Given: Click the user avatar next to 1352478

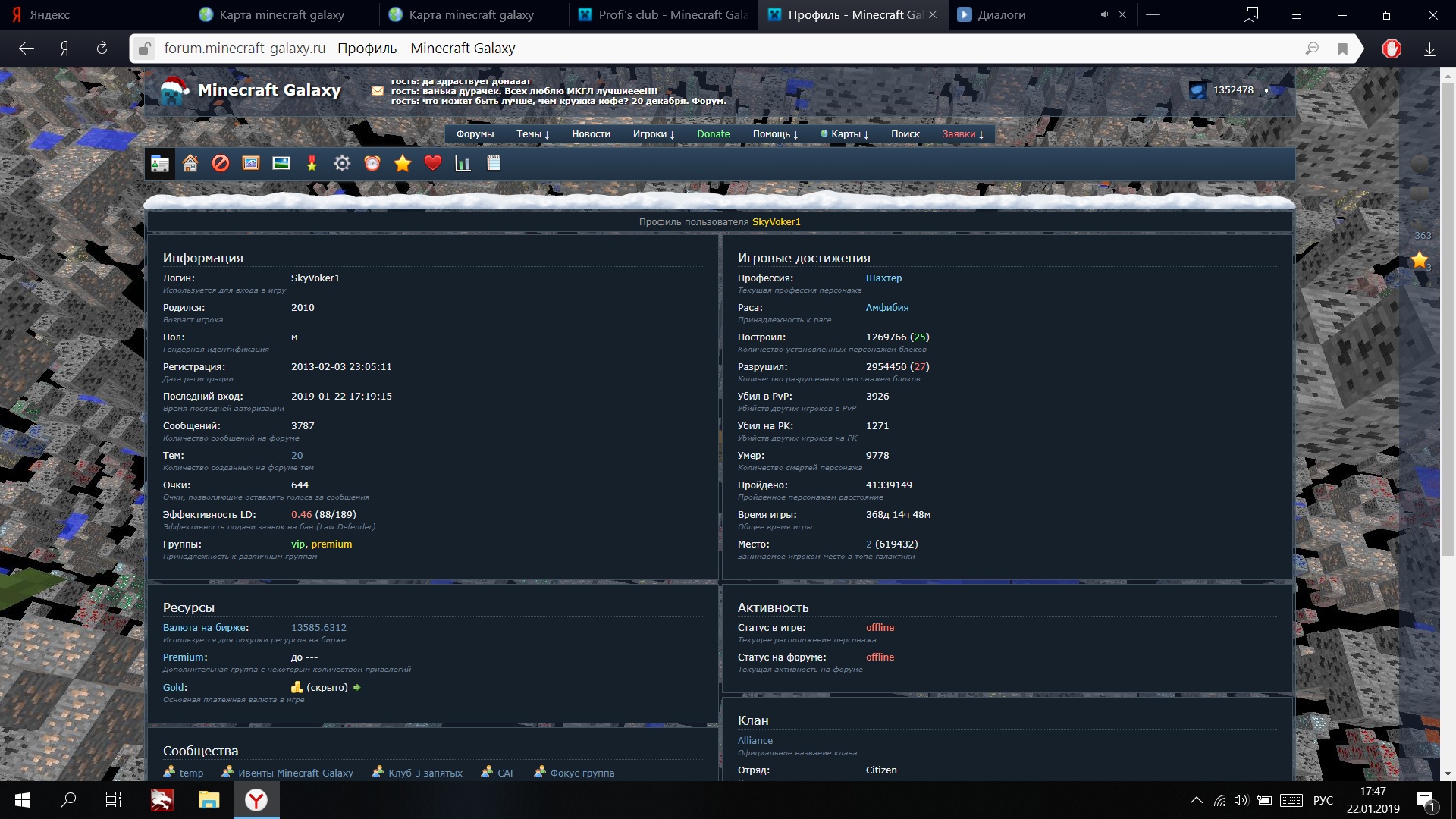Looking at the screenshot, I should click(1198, 90).
